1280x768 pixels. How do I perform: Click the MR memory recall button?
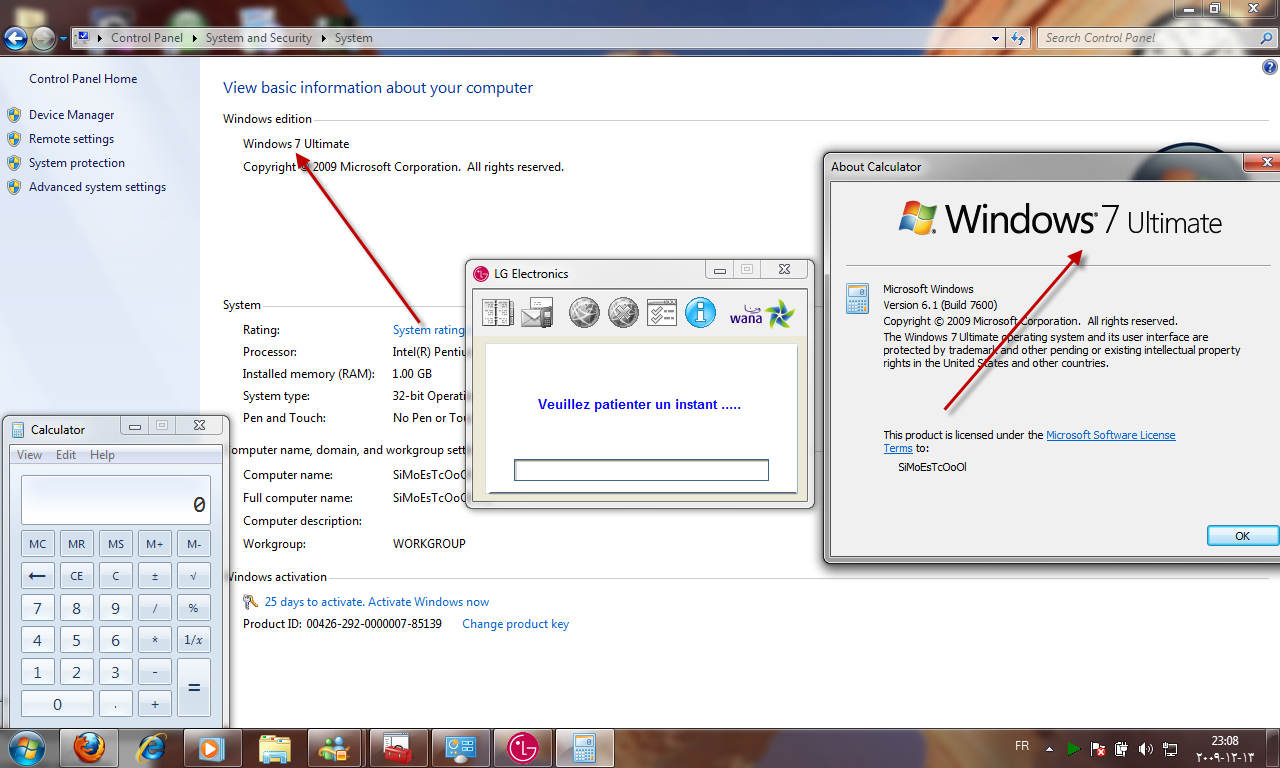(x=77, y=544)
